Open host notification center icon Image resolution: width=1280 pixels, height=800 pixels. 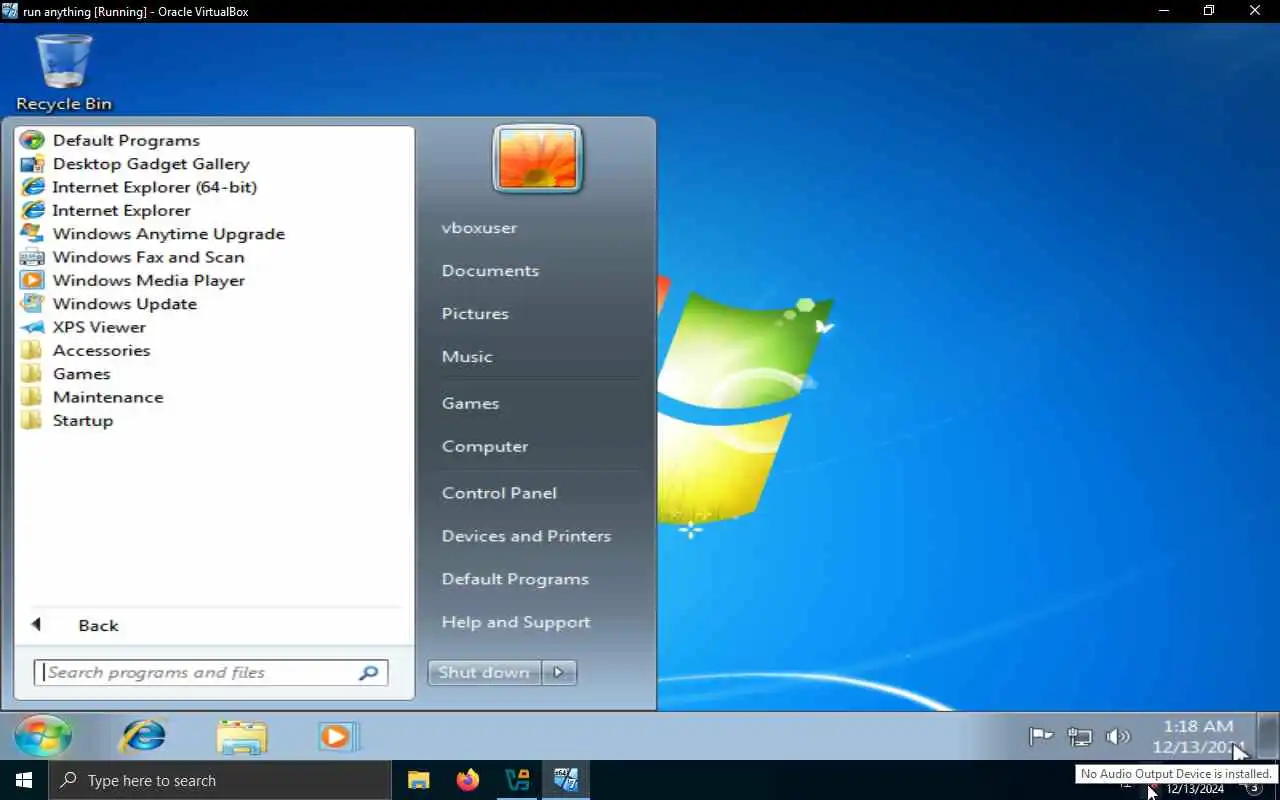coord(1253,789)
